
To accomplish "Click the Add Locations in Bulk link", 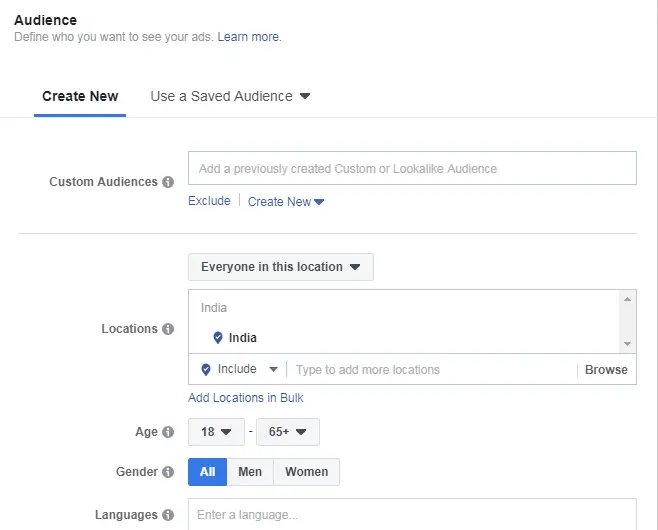I will click(x=246, y=398).
